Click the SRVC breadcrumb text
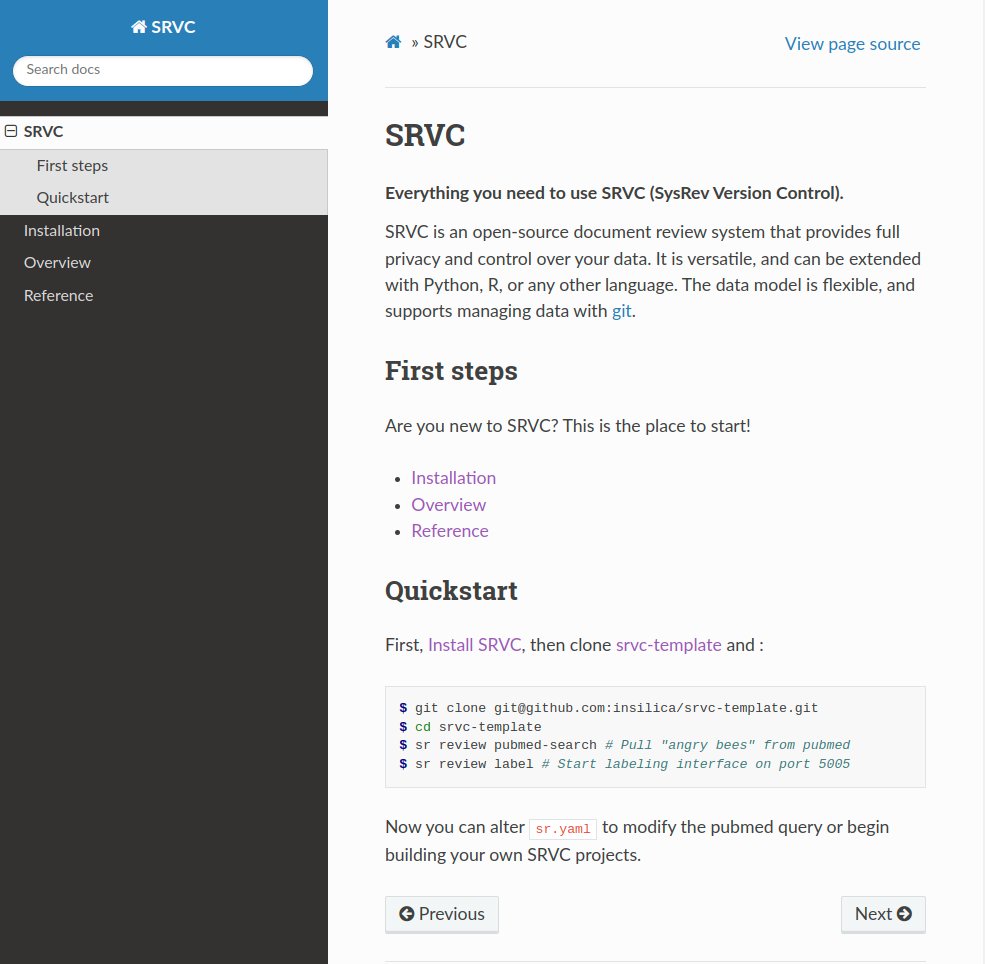985x964 pixels. 445,42
